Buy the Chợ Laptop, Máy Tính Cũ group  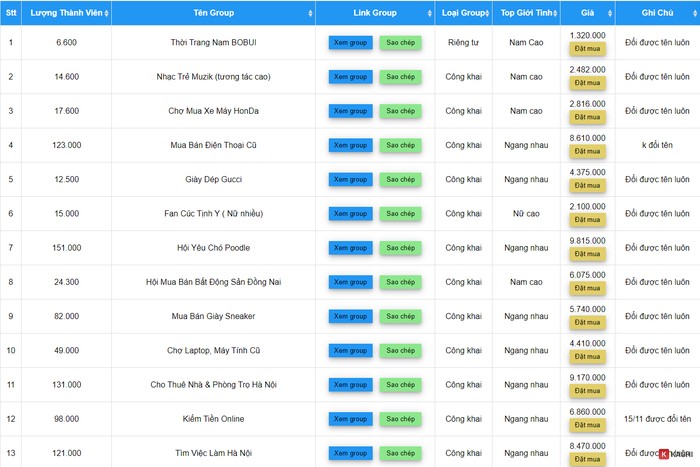587,357
